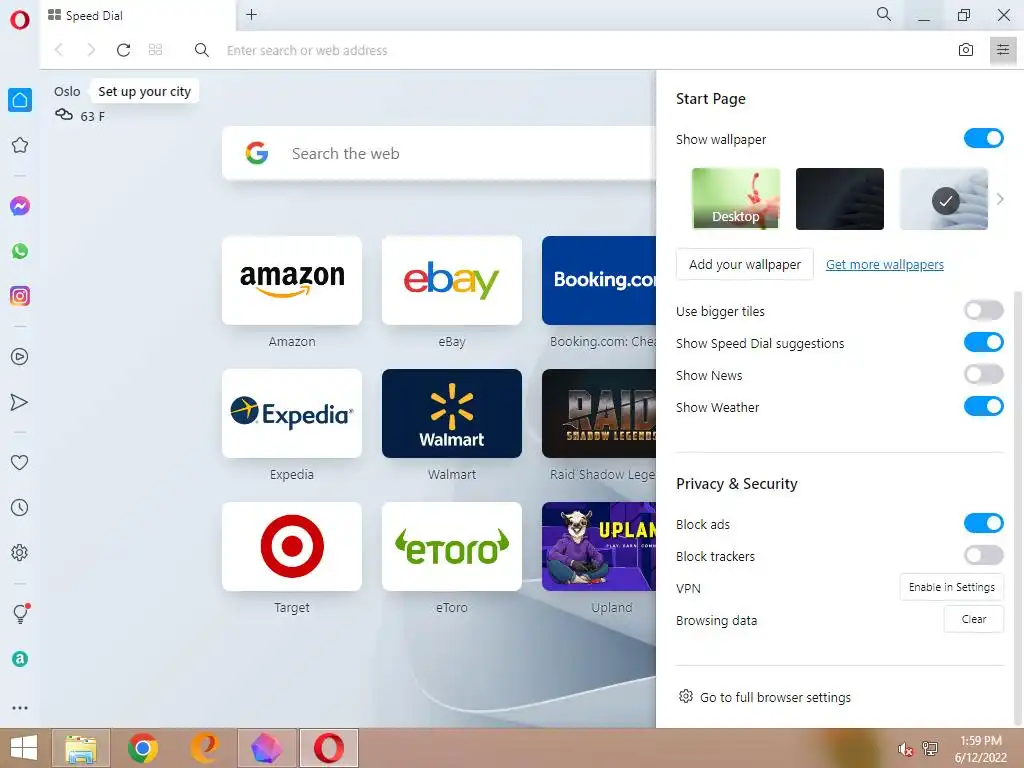Click the Google Search the web box
1024x768 pixels.
pos(439,153)
